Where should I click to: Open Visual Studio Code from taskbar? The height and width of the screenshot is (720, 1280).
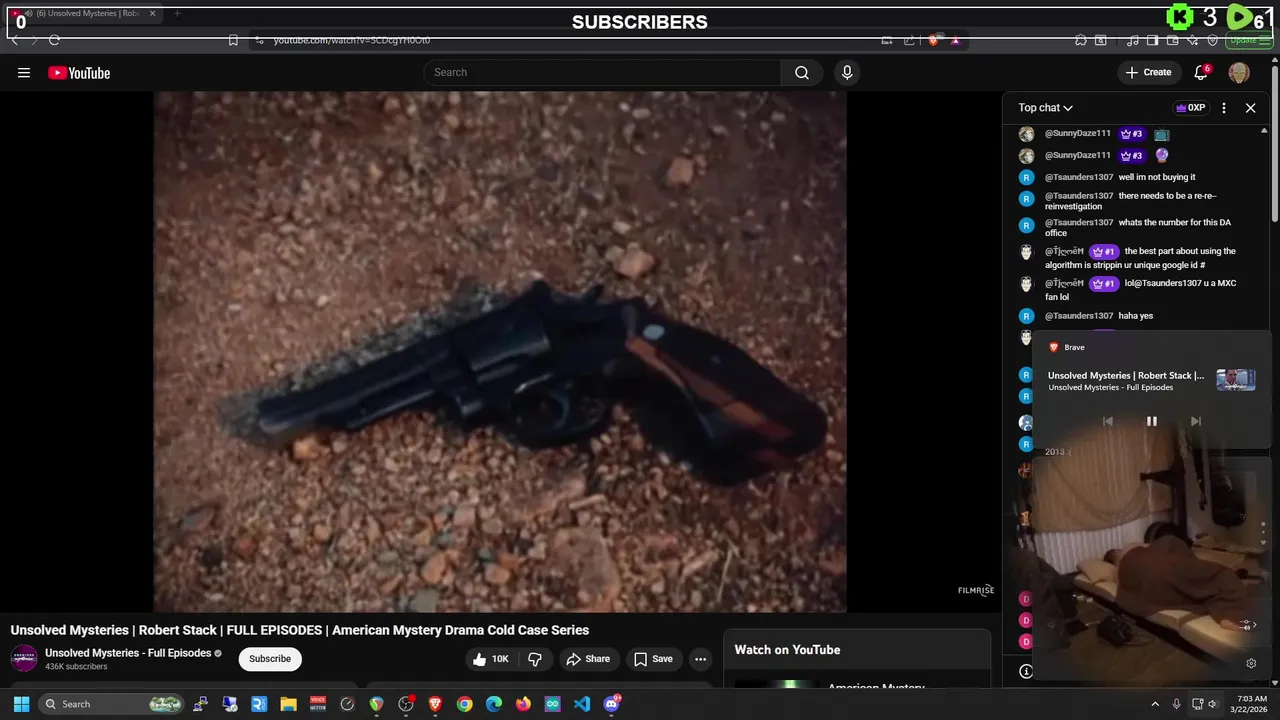click(x=582, y=704)
